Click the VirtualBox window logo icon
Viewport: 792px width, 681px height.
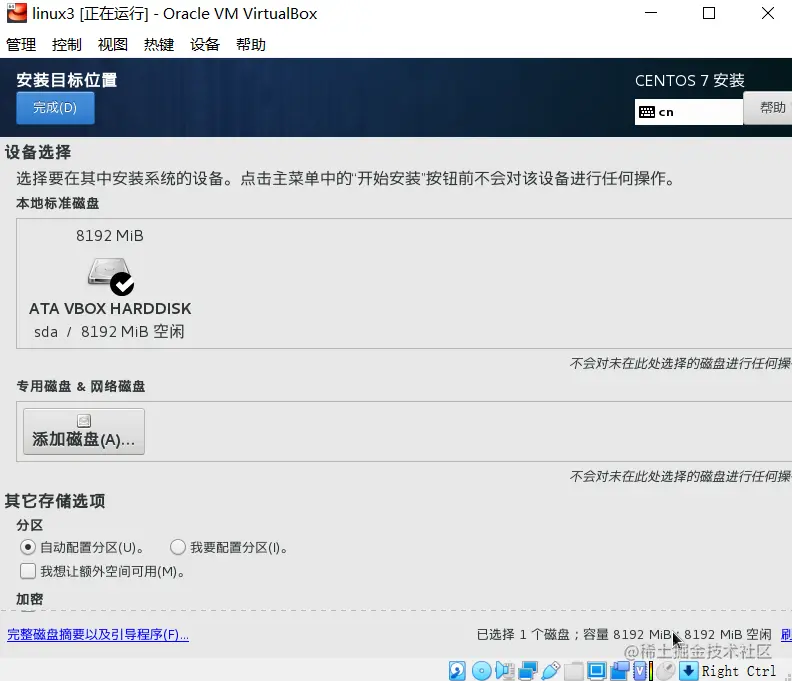[16, 13]
